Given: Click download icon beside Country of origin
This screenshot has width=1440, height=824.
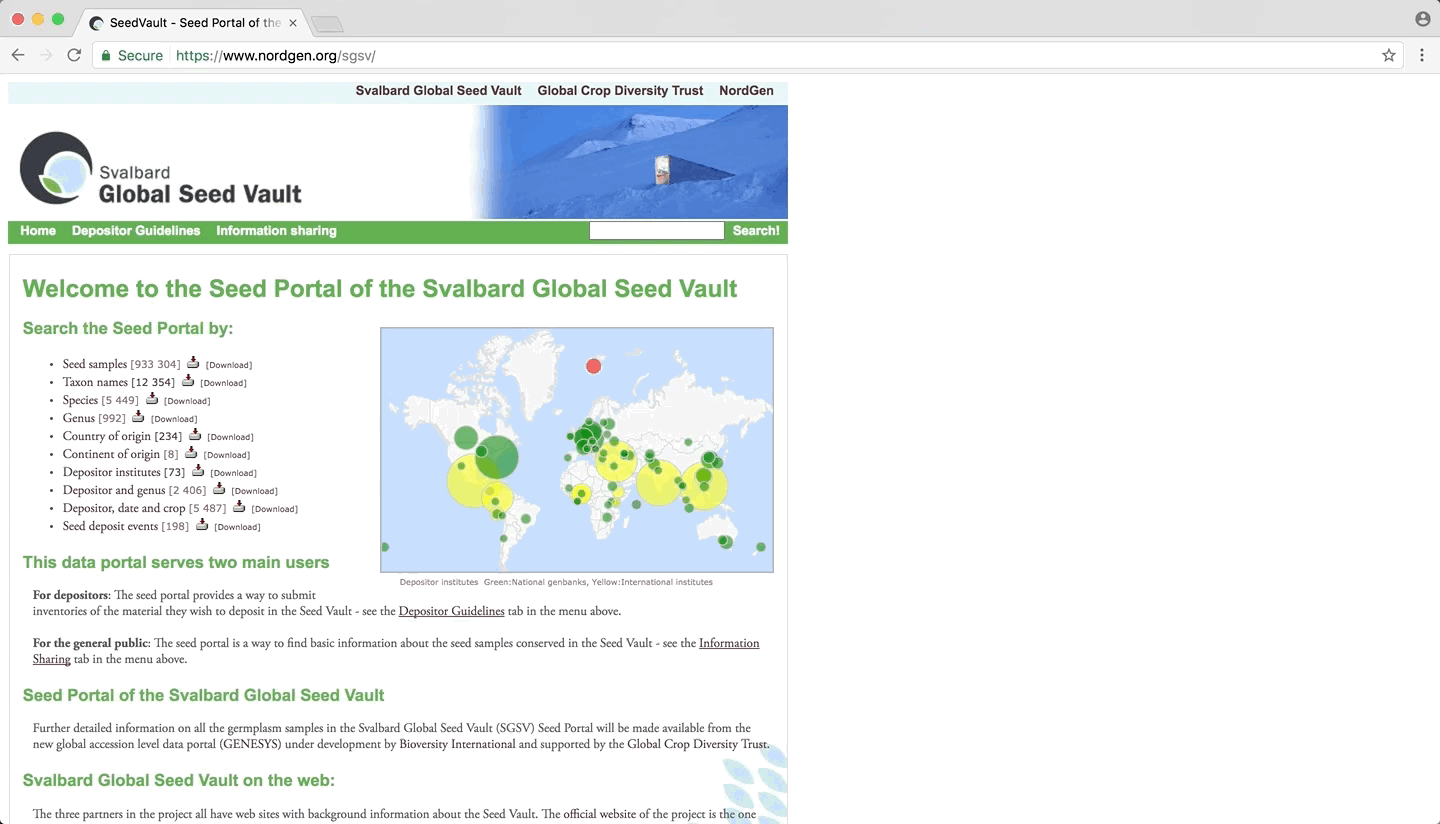Looking at the screenshot, I should [x=195, y=435].
